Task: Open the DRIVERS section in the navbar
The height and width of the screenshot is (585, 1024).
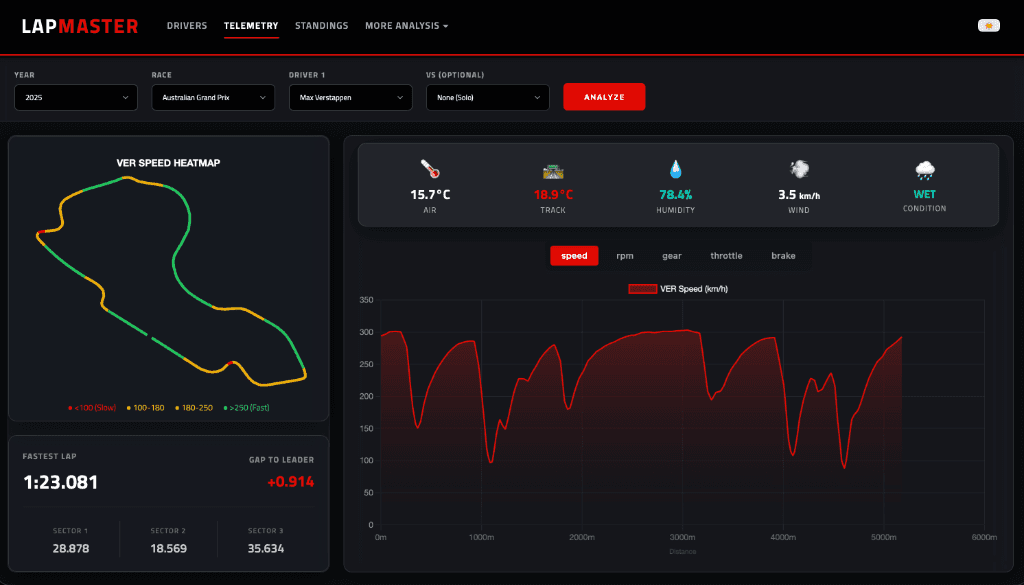Action: coord(187,26)
